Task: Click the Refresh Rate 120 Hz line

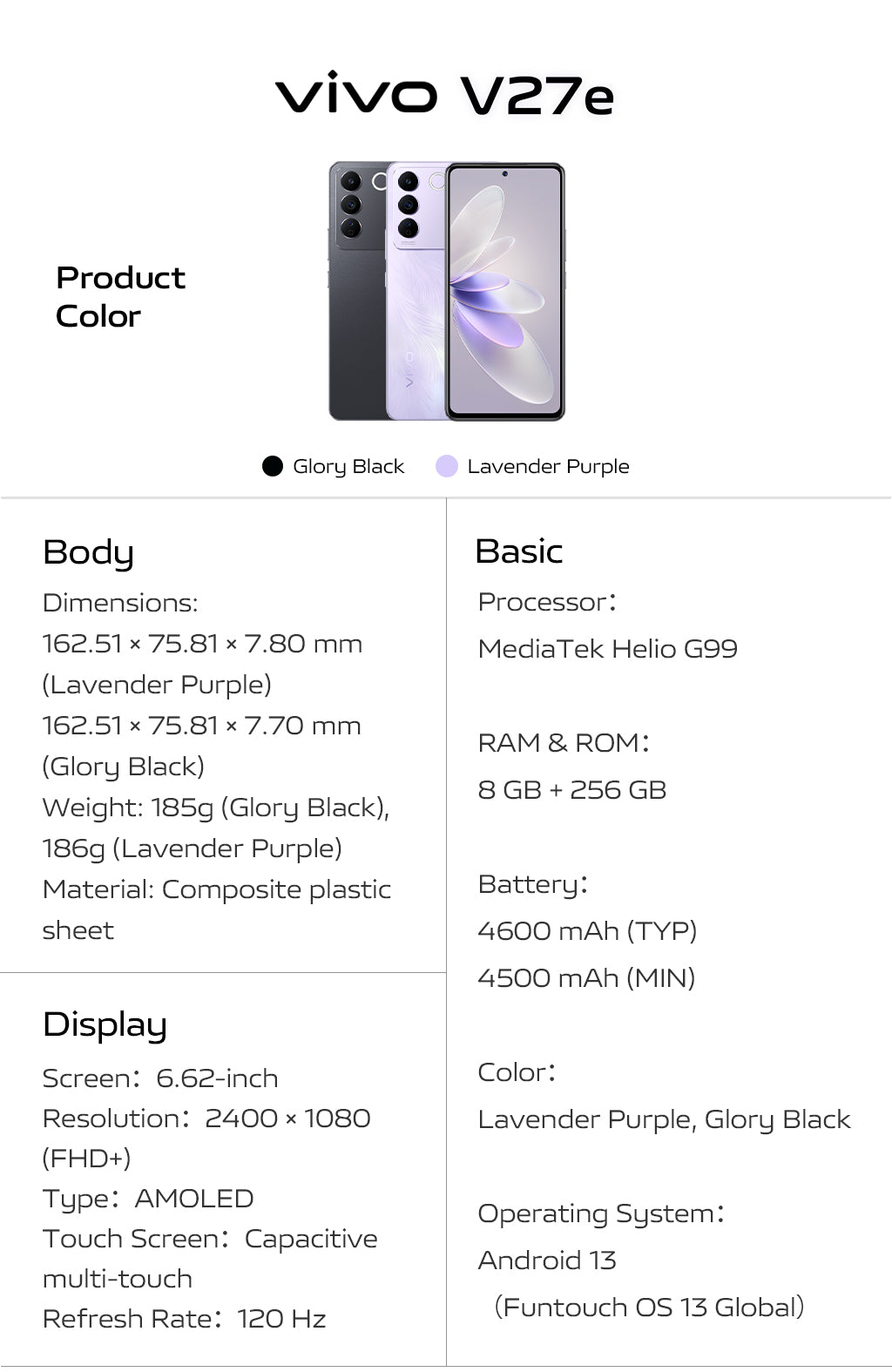Action: pos(185,1319)
